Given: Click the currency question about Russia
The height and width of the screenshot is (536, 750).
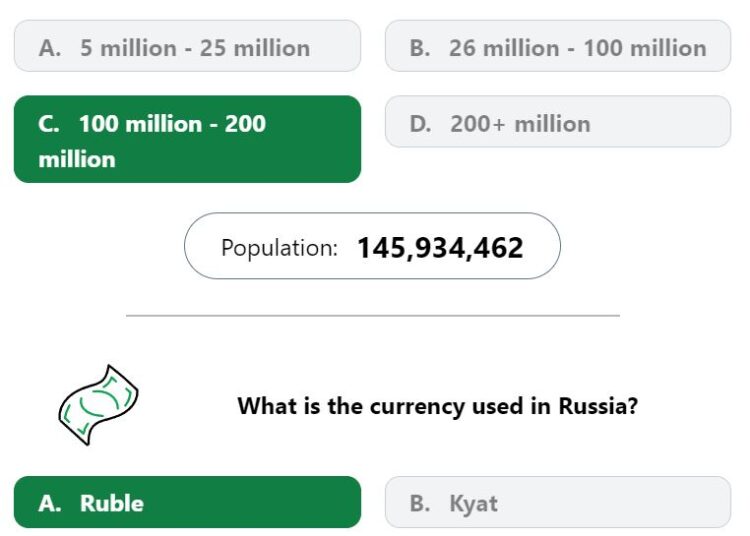Looking at the screenshot, I should pos(438,406).
